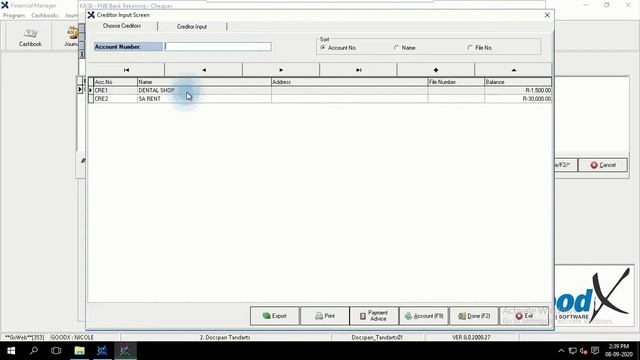
Task: Close the Creditor Input Screen dialog
Action: tap(547, 15)
